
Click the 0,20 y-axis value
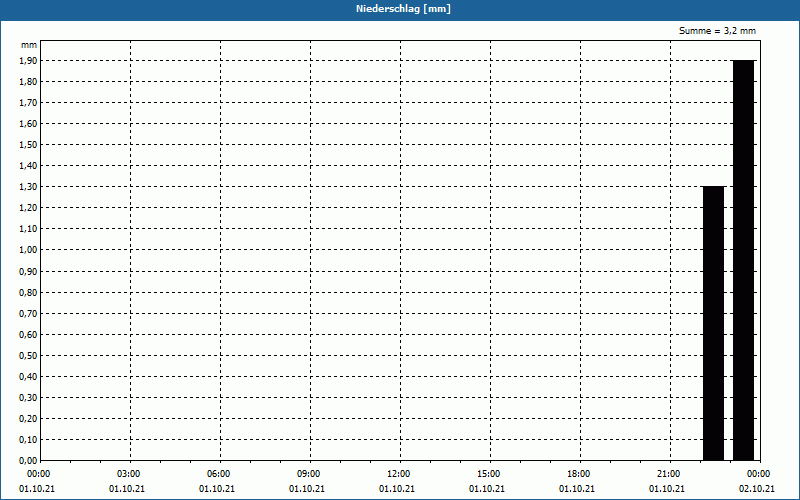click(28, 419)
